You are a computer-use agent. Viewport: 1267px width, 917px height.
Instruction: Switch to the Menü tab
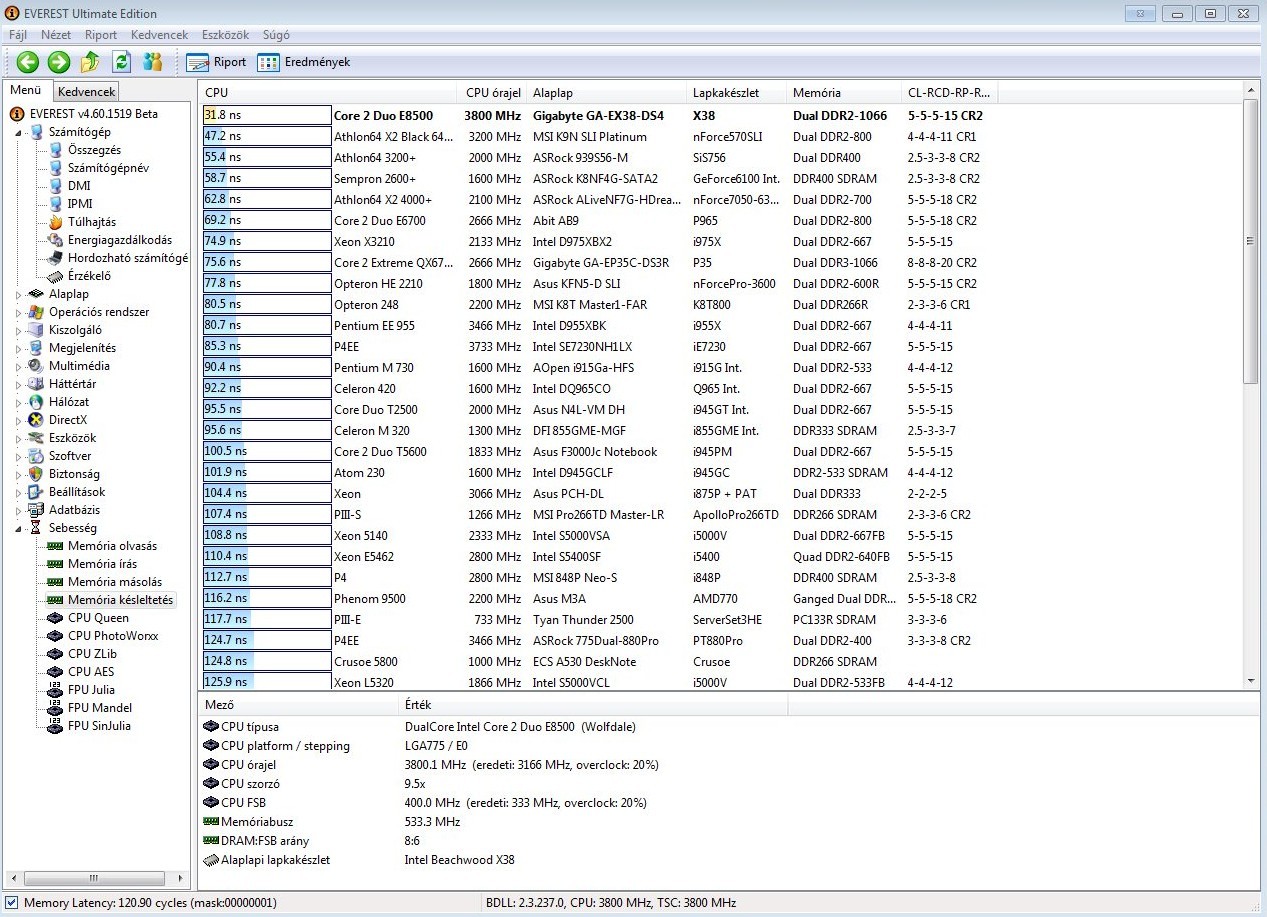[x=26, y=90]
